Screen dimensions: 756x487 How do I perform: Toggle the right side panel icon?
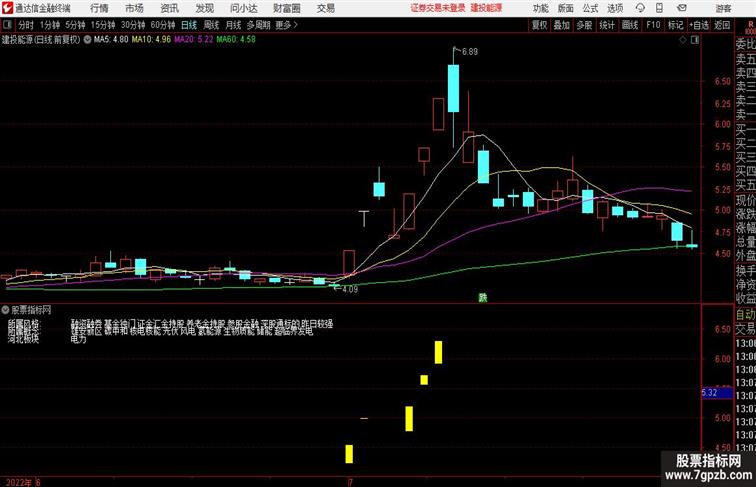(x=695, y=40)
